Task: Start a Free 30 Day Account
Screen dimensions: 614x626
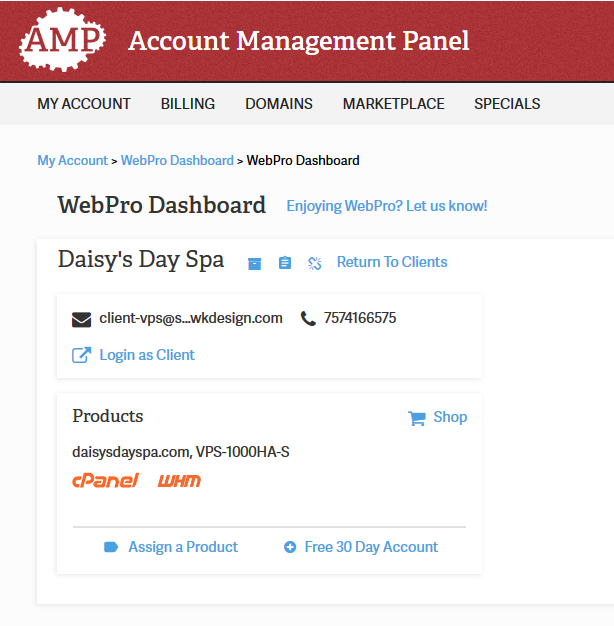Action: tap(371, 547)
